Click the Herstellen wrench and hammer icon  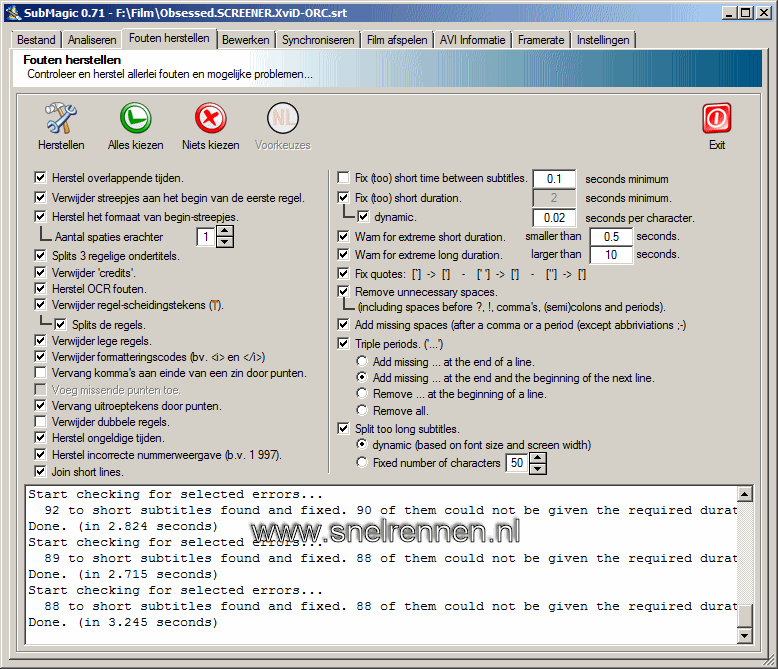61,118
